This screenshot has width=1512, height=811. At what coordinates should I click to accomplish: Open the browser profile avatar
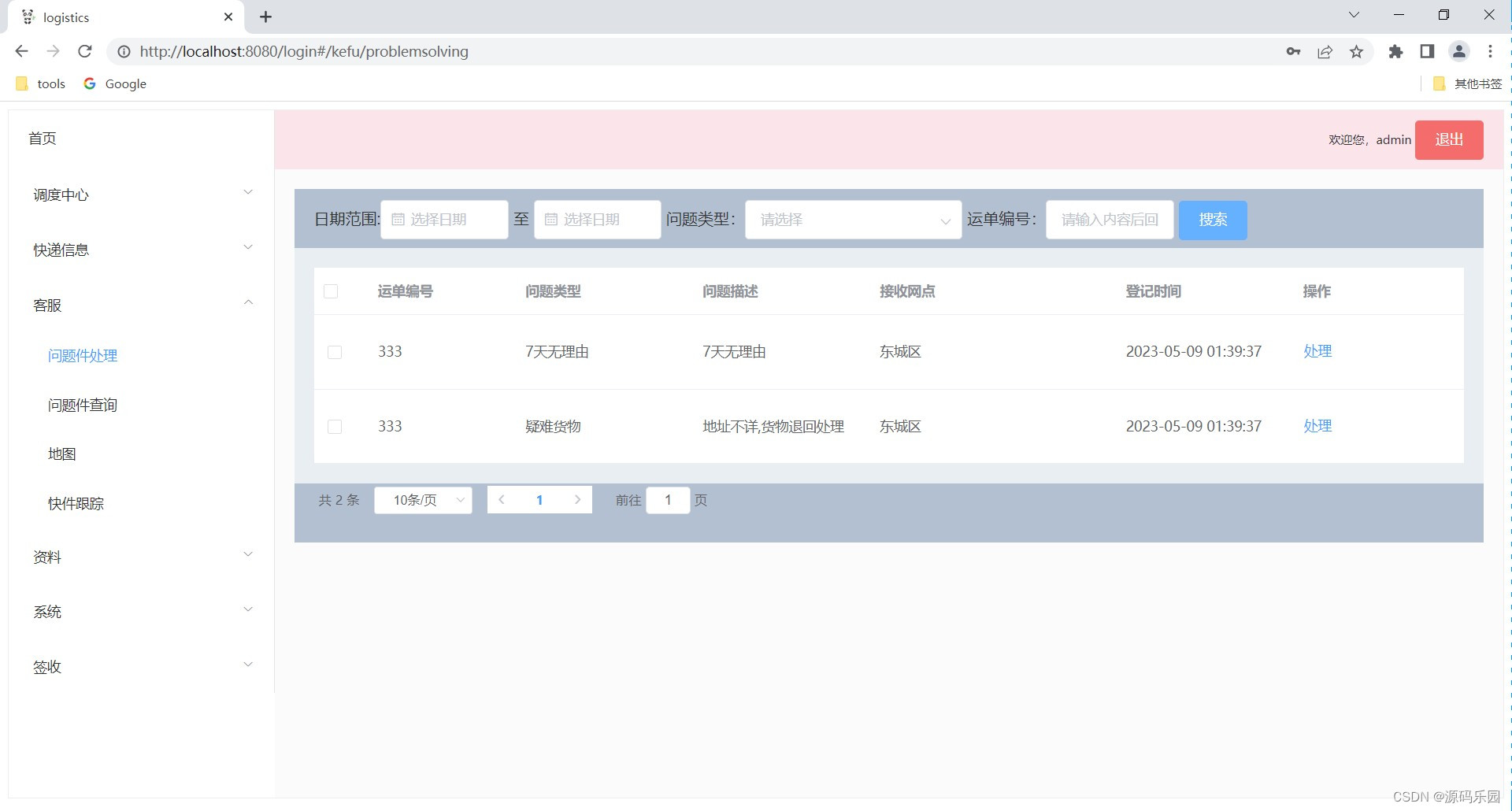tap(1458, 51)
